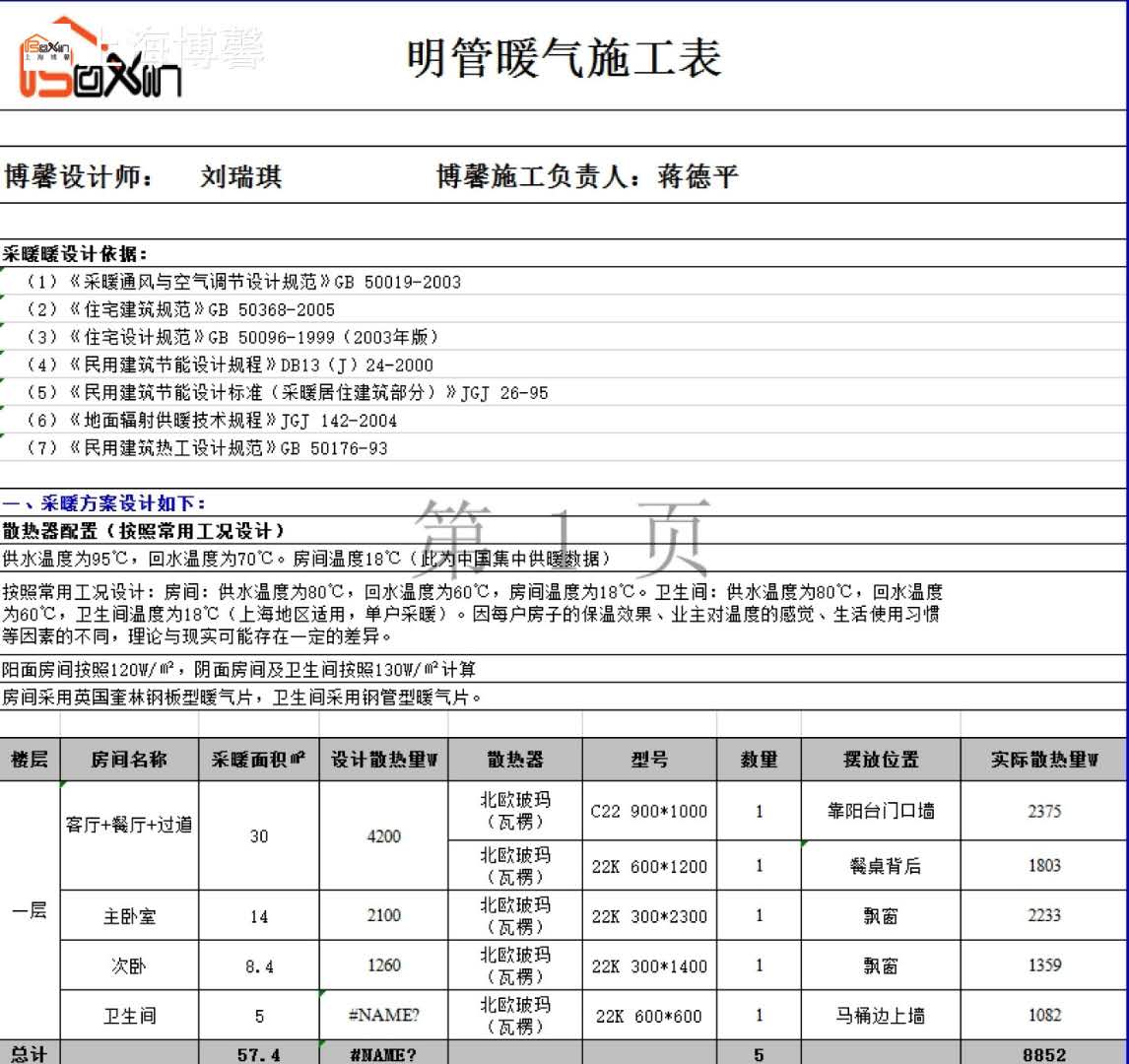Click the 博馨施工负责人：蒋德平 cell
The image size is (1129, 1064).
(587, 177)
